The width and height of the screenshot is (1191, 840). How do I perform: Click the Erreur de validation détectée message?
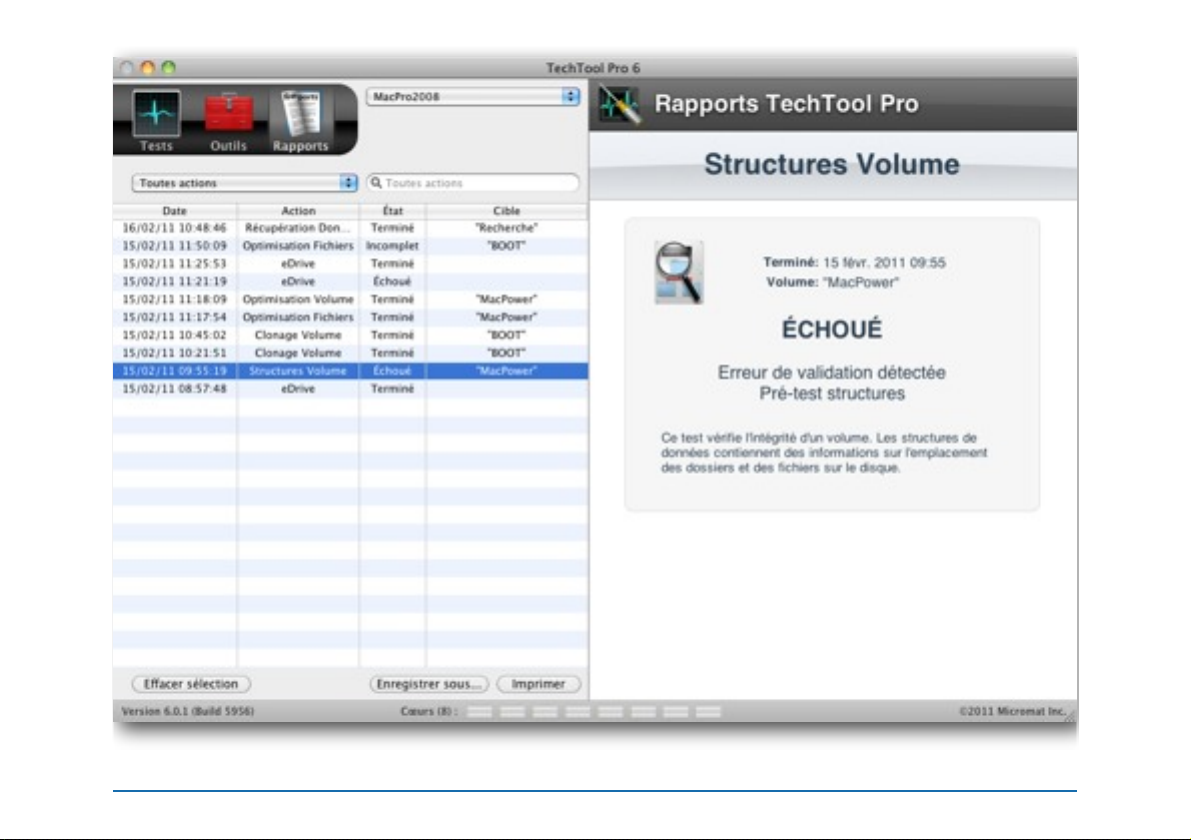[832, 373]
